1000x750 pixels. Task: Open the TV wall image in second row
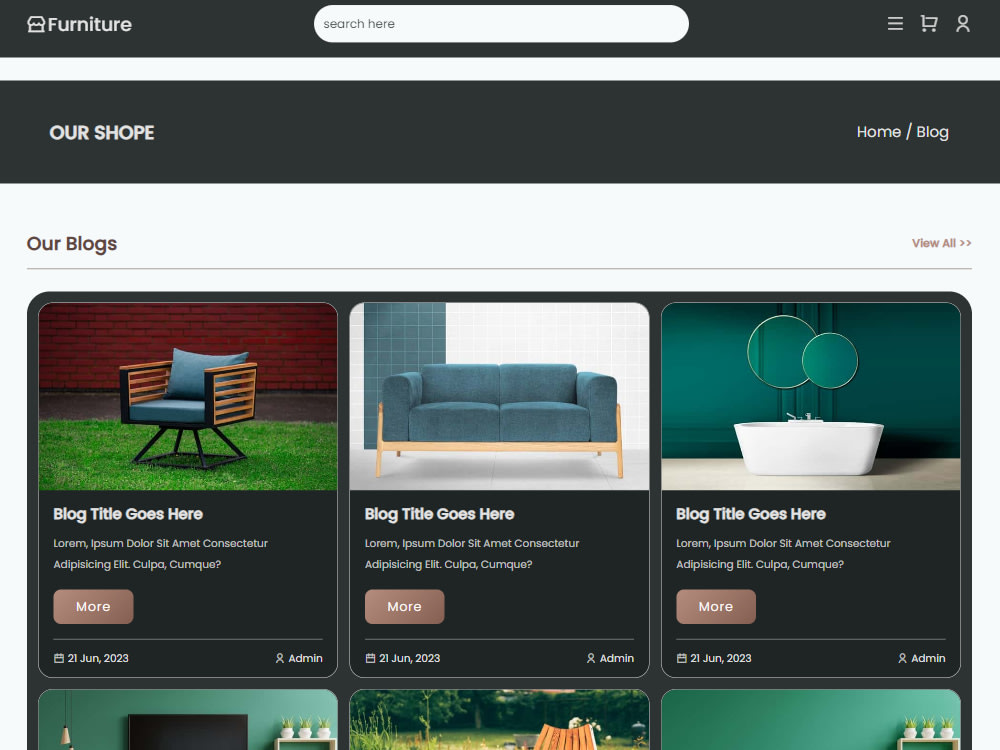(188, 719)
